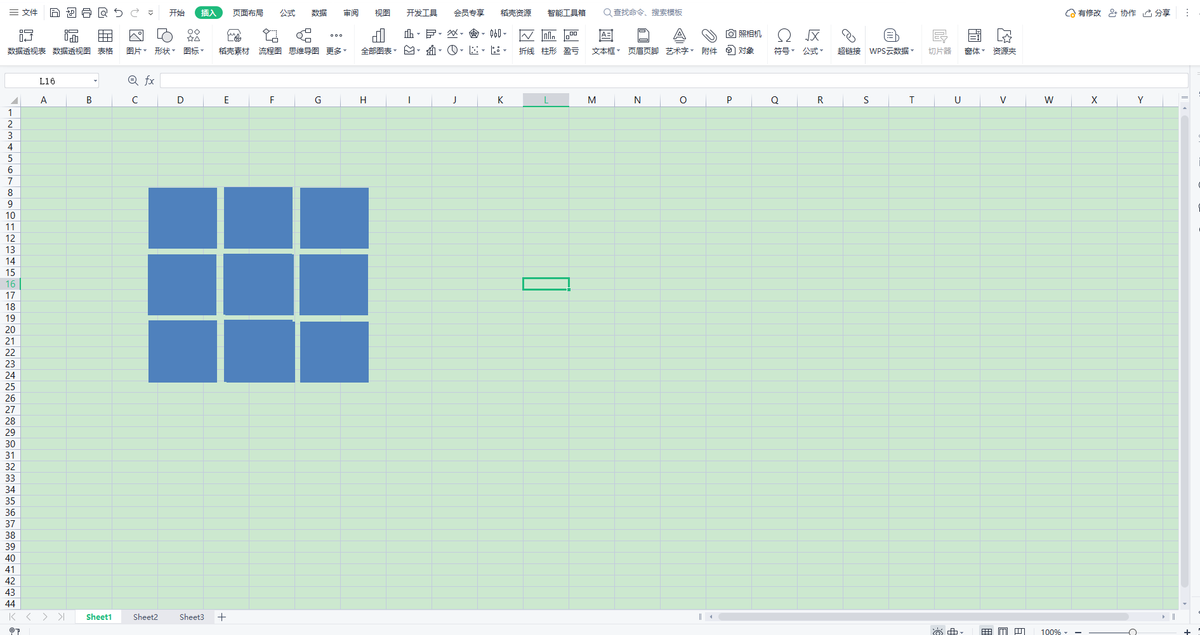Open the Name Box dropdown showing L16
1200x635 pixels.
pyautogui.click(x=95, y=80)
